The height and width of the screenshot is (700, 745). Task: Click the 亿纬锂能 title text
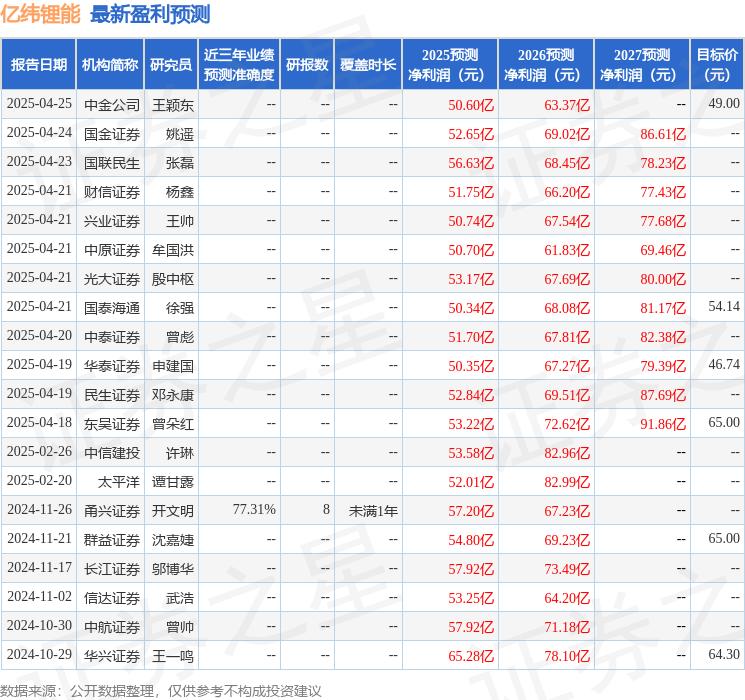click(x=40, y=14)
